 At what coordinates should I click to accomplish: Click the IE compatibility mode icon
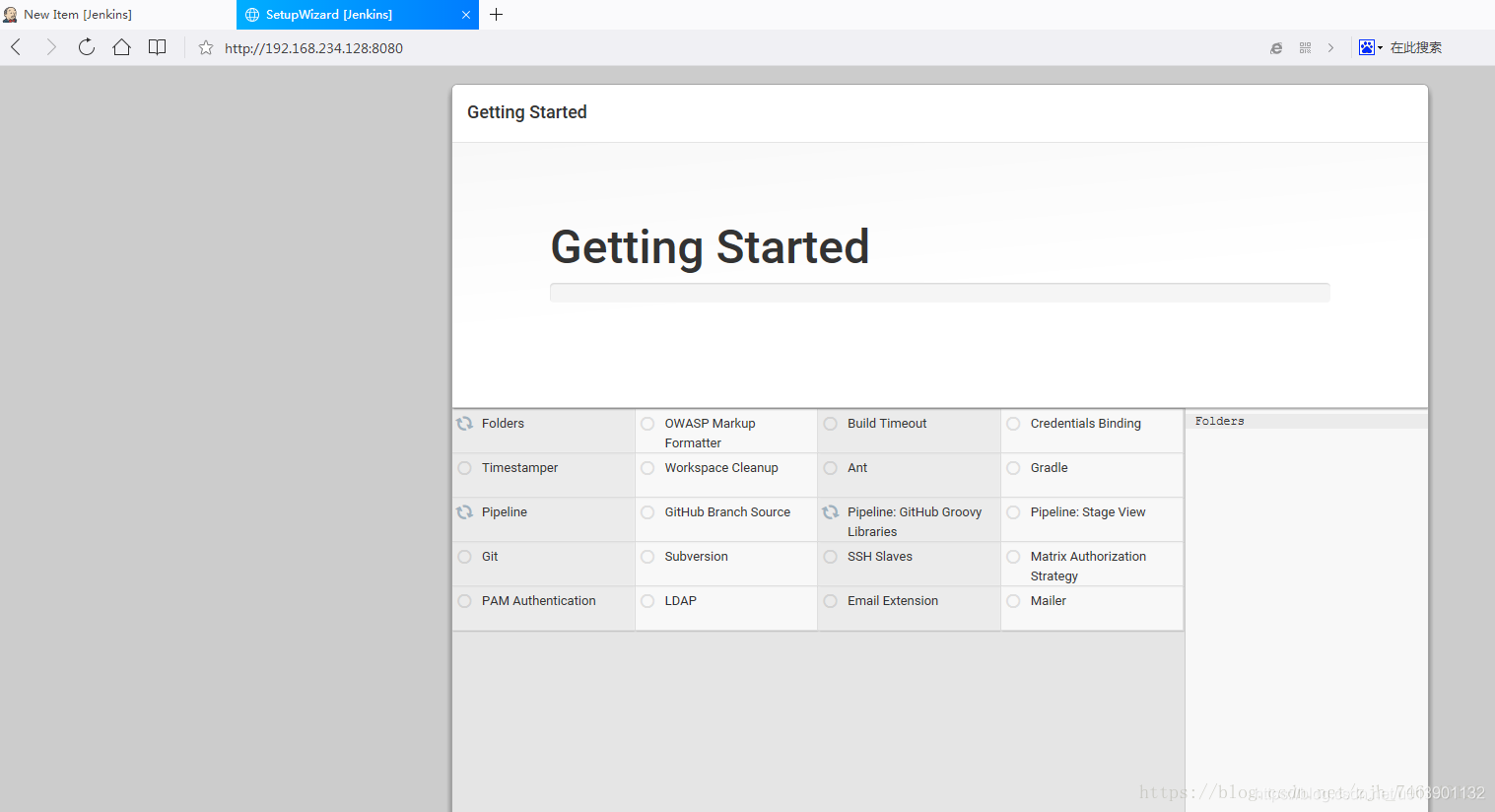(x=1276, y=47)
